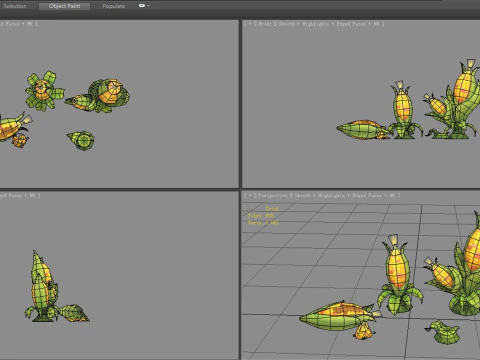Image resolution: width=480 pixels, height=360 pixels.
Task: Click the Front viewport name label
Action: click(x=266, y=24)
